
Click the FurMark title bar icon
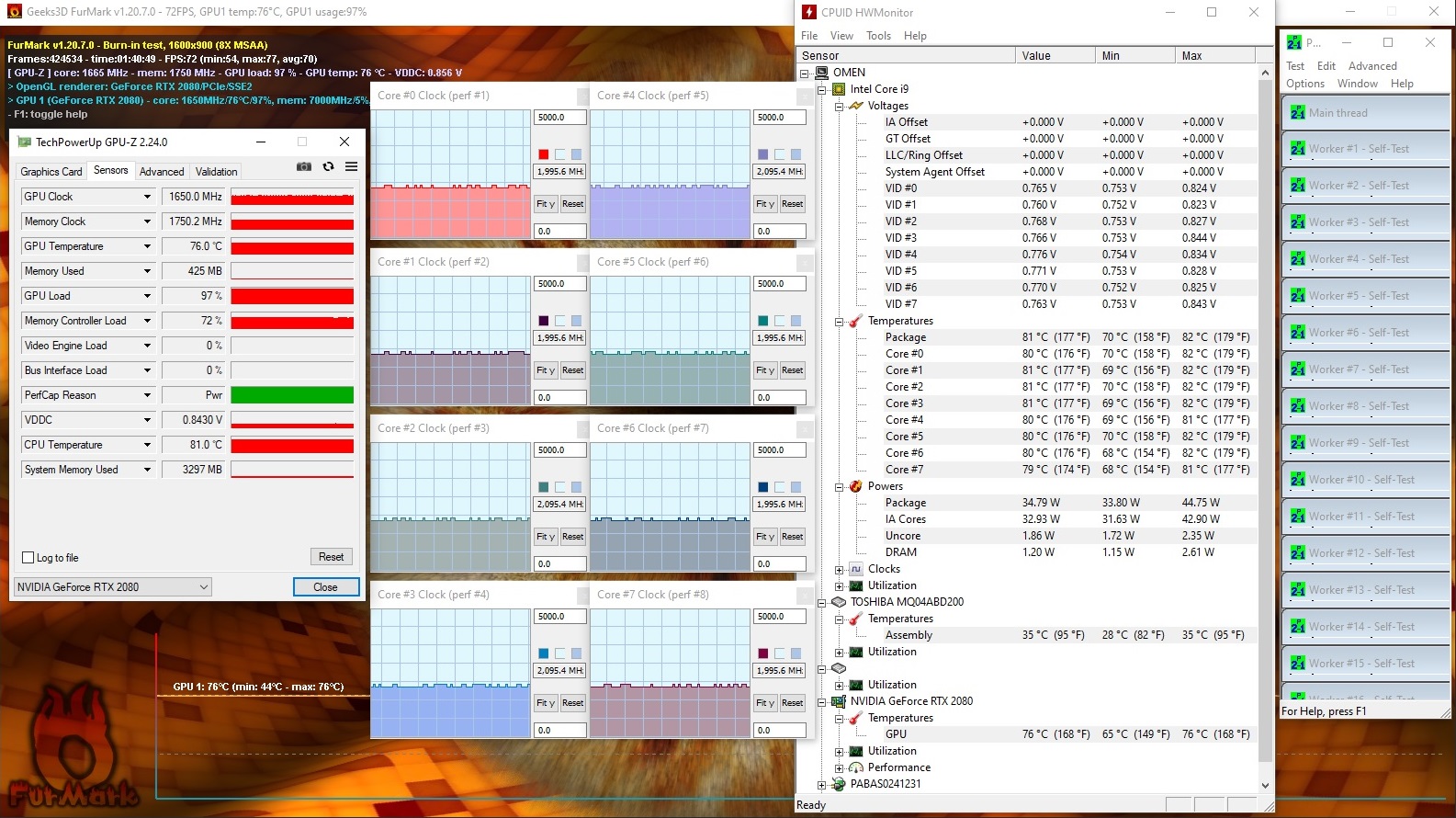coord(14,12)
